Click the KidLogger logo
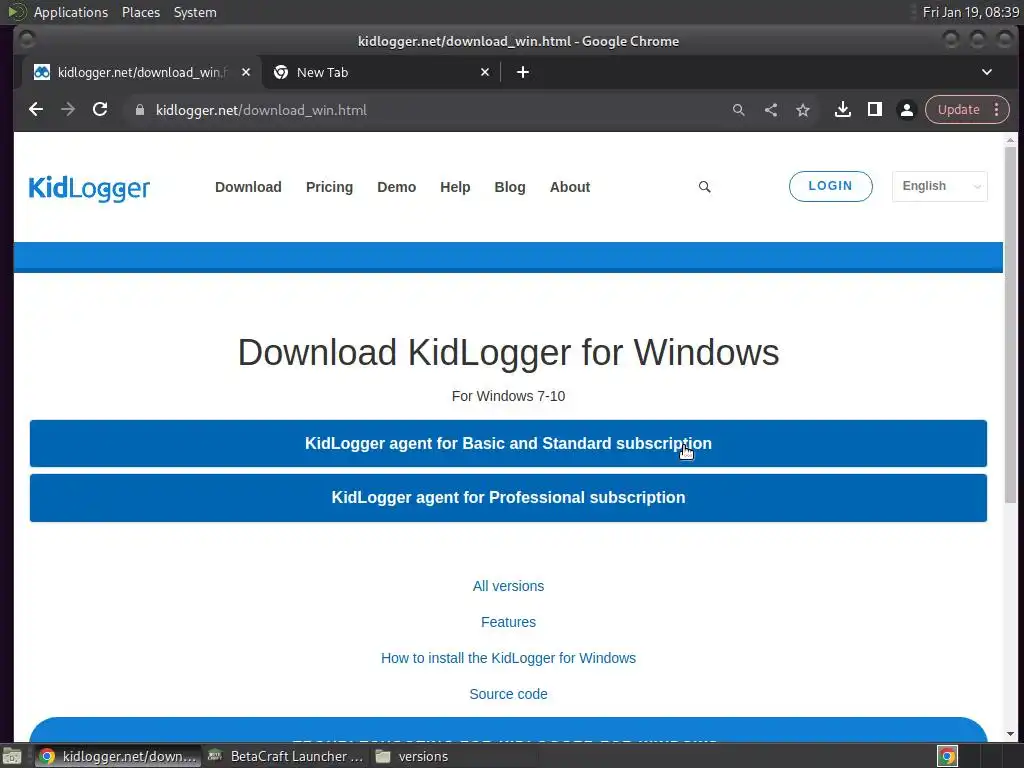The height and width of the screenshot is (768, 1024). 89,188
